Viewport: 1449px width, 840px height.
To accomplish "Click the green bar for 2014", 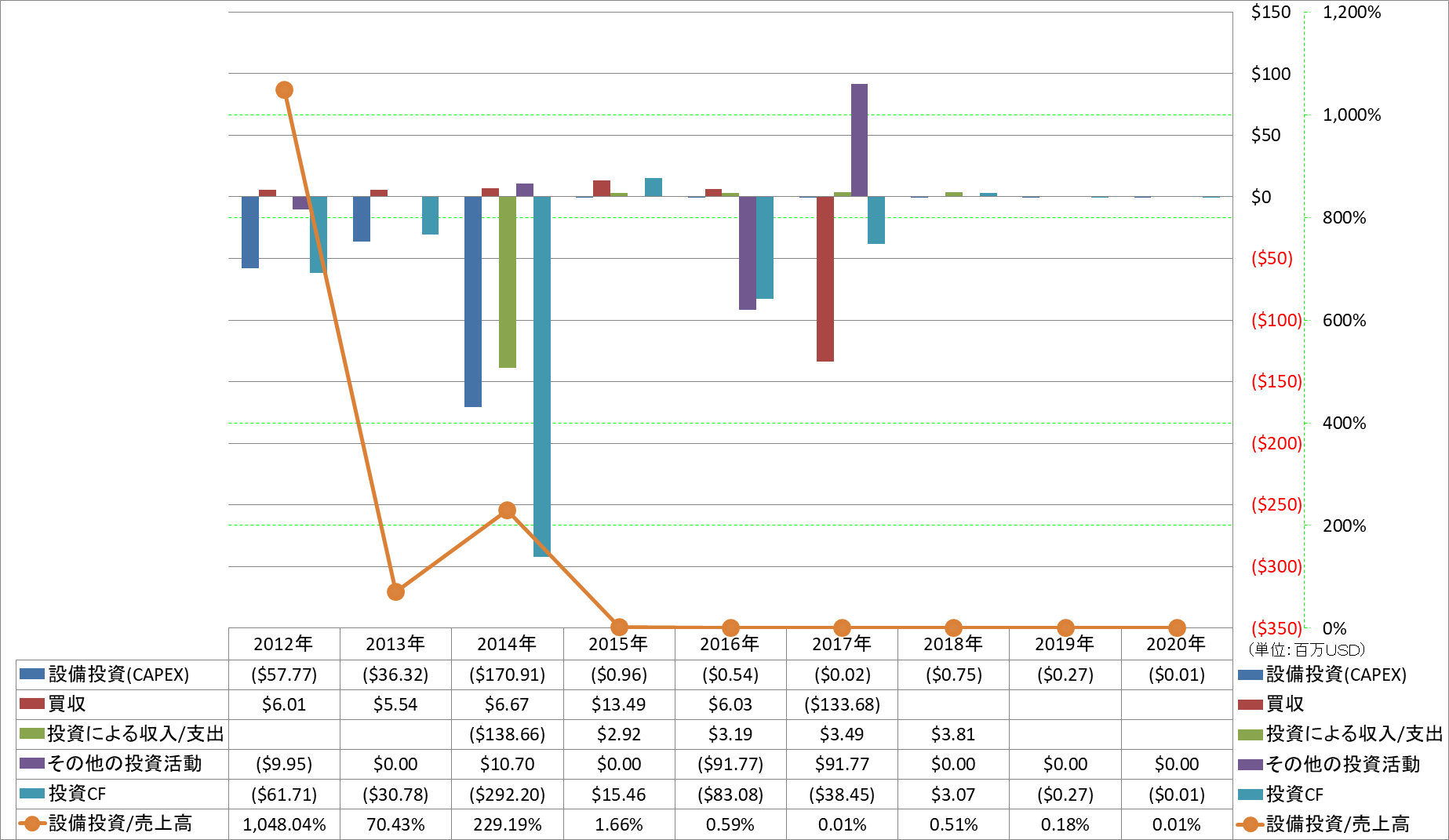I will [508, 282].
